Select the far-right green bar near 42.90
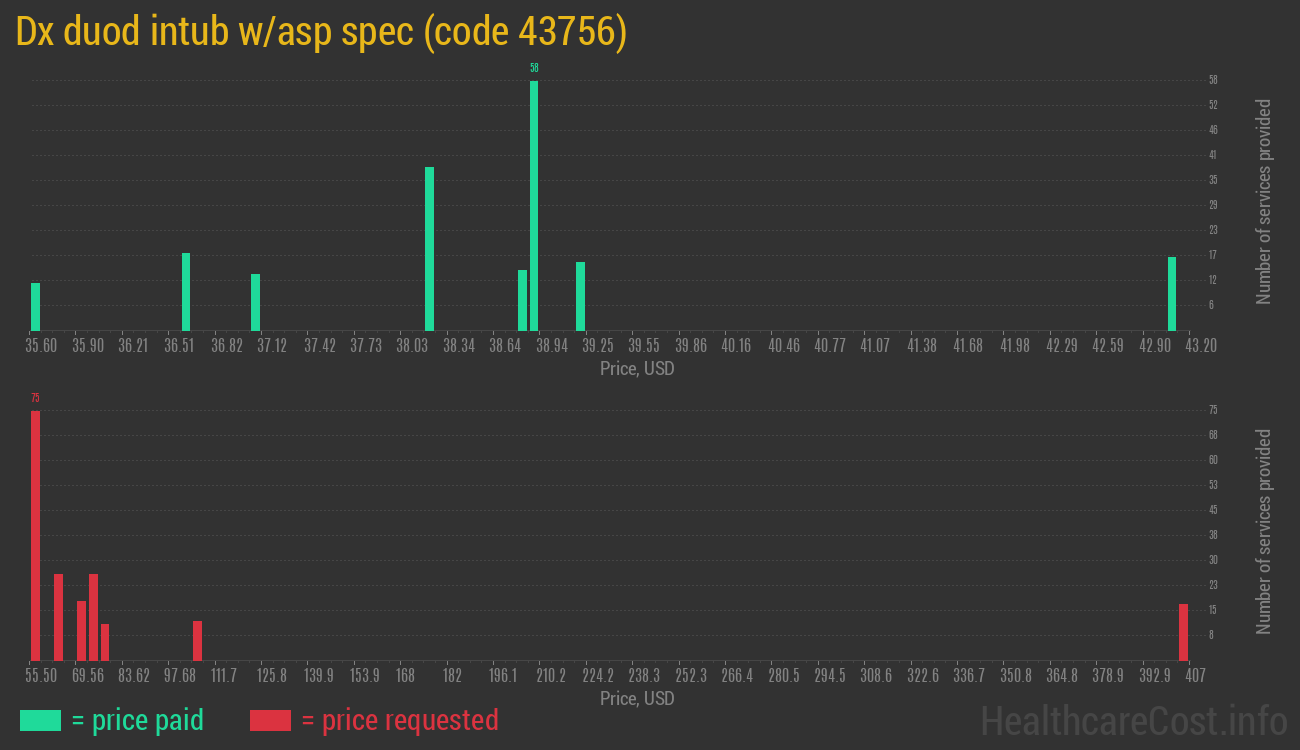The height and width of the screenshot is (750, 1300). pos(1172,293)
